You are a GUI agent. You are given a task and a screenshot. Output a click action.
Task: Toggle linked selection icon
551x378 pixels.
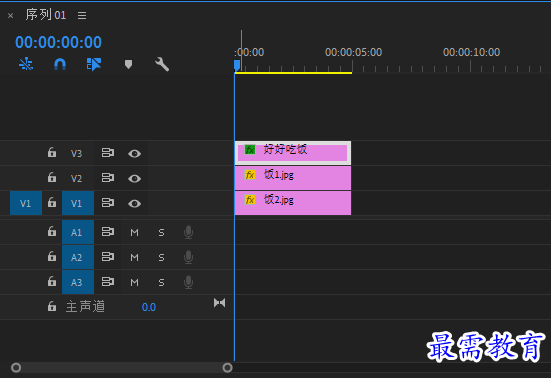click(x=94, y=64)
